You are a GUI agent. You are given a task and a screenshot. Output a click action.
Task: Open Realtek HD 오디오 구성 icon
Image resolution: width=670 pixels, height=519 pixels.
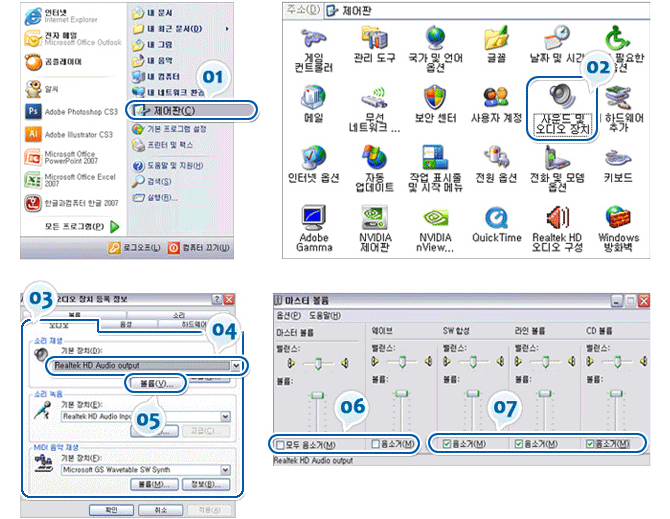tap(558, 224)
